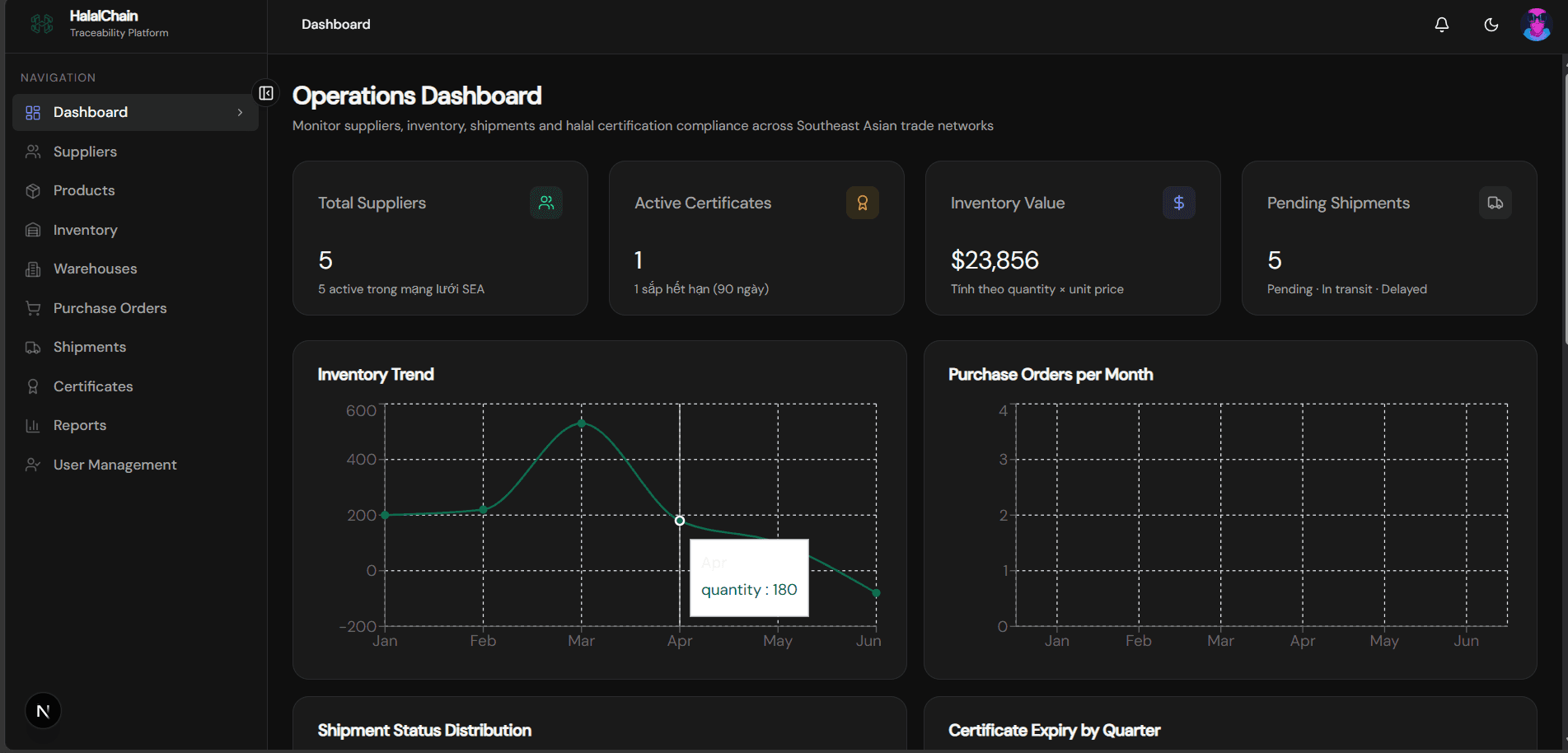Click truck icon on Pending Shipments card
1568x753 pixels.
point(1495,203)
